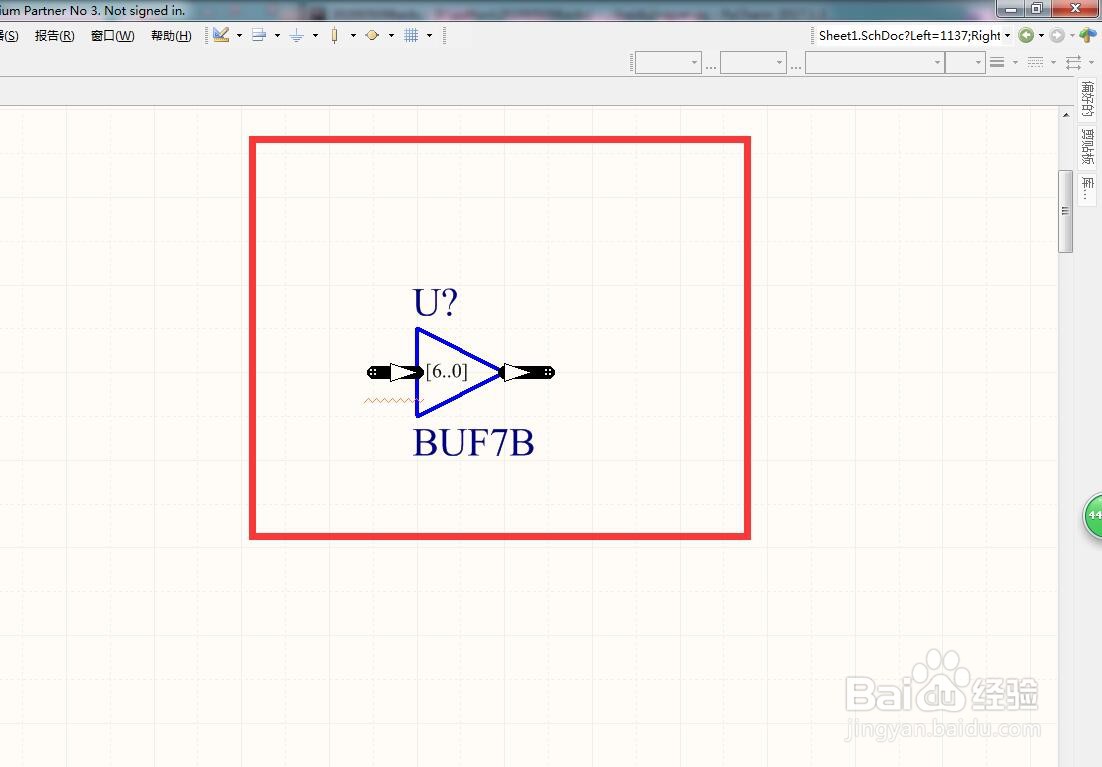Click the dashed line style icon
The width and height of the screenshot is (1102, 767).
[x=1035, y=63]
